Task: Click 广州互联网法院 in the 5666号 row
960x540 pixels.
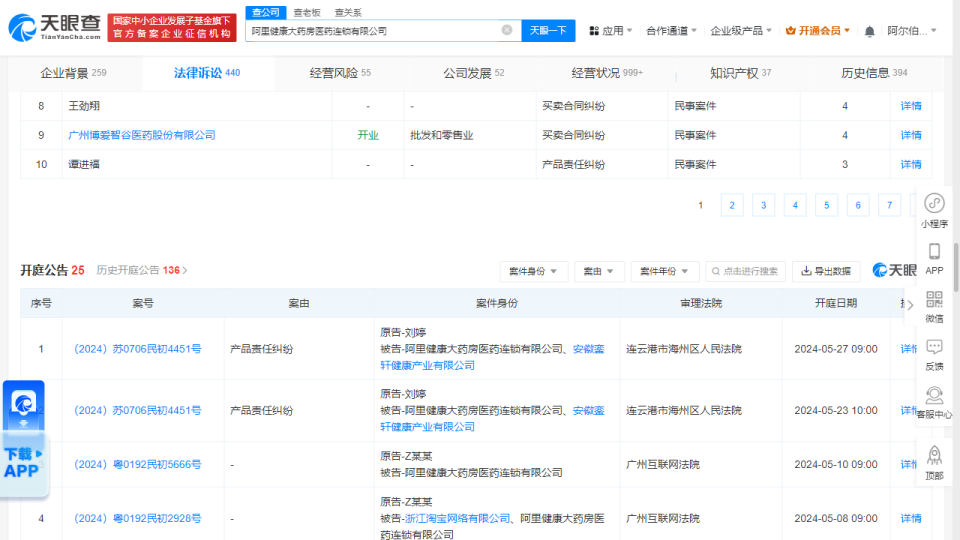Action: click(662, 464)
